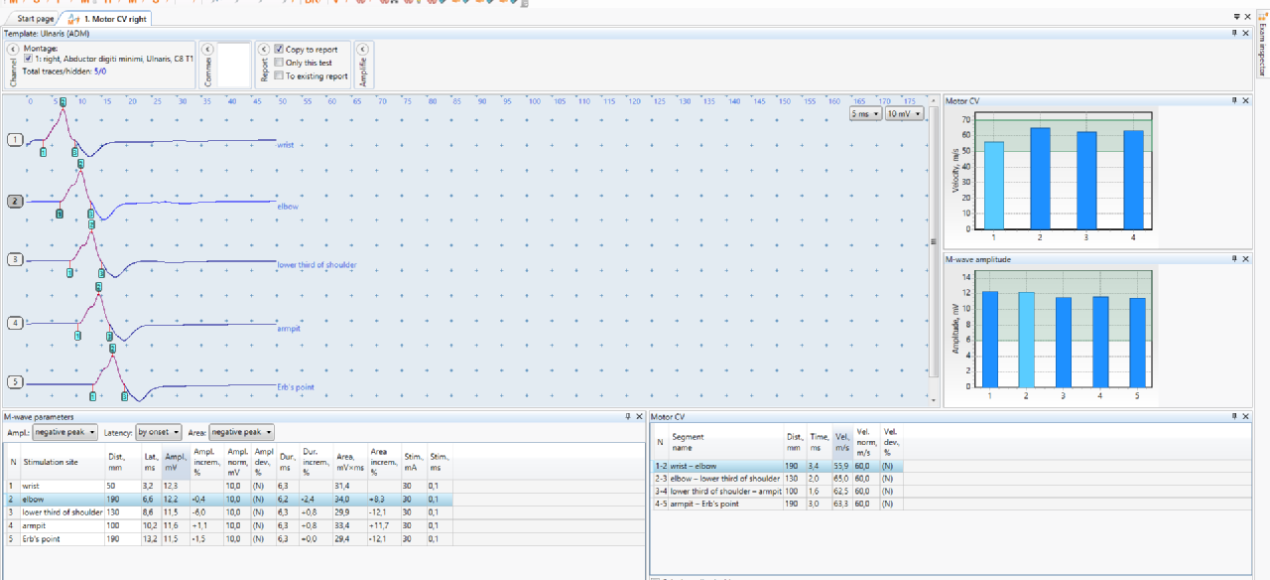The width and height of the screenshot is (1270, 580).
Task: Click bar 2 in the M-wave amplitude chart
Action: 1026,339
